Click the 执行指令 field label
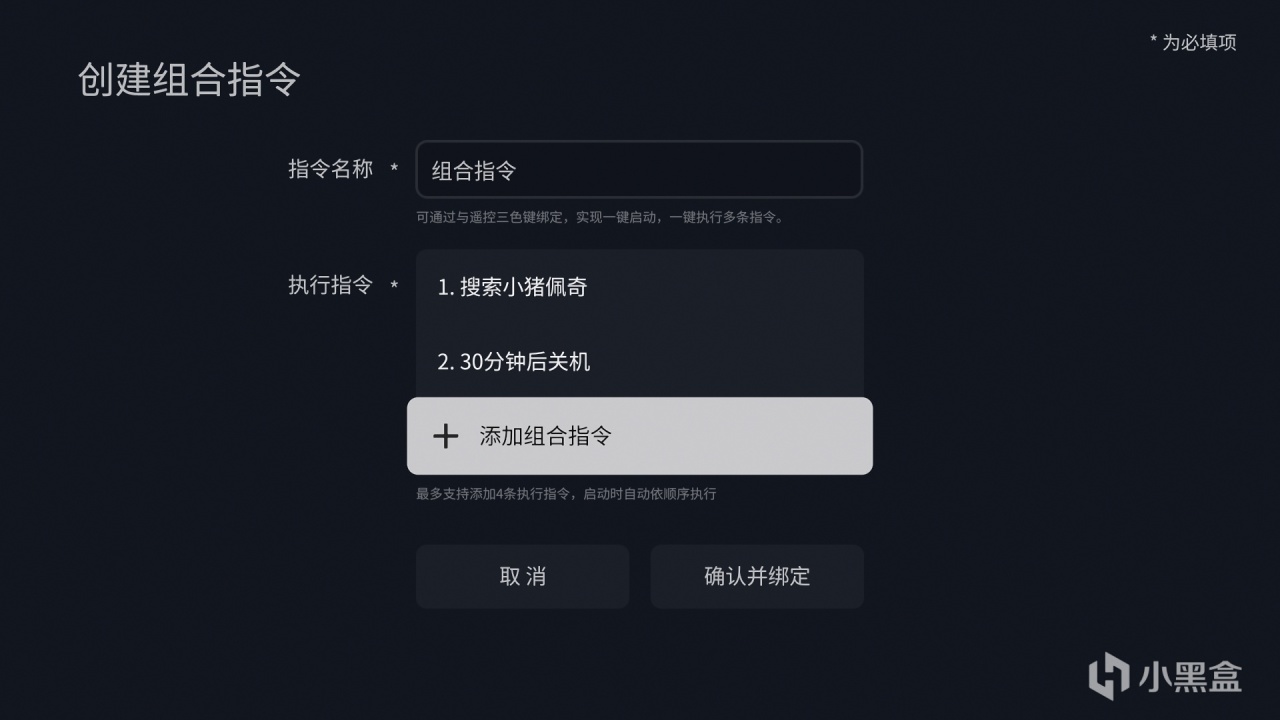 (330, 285)
